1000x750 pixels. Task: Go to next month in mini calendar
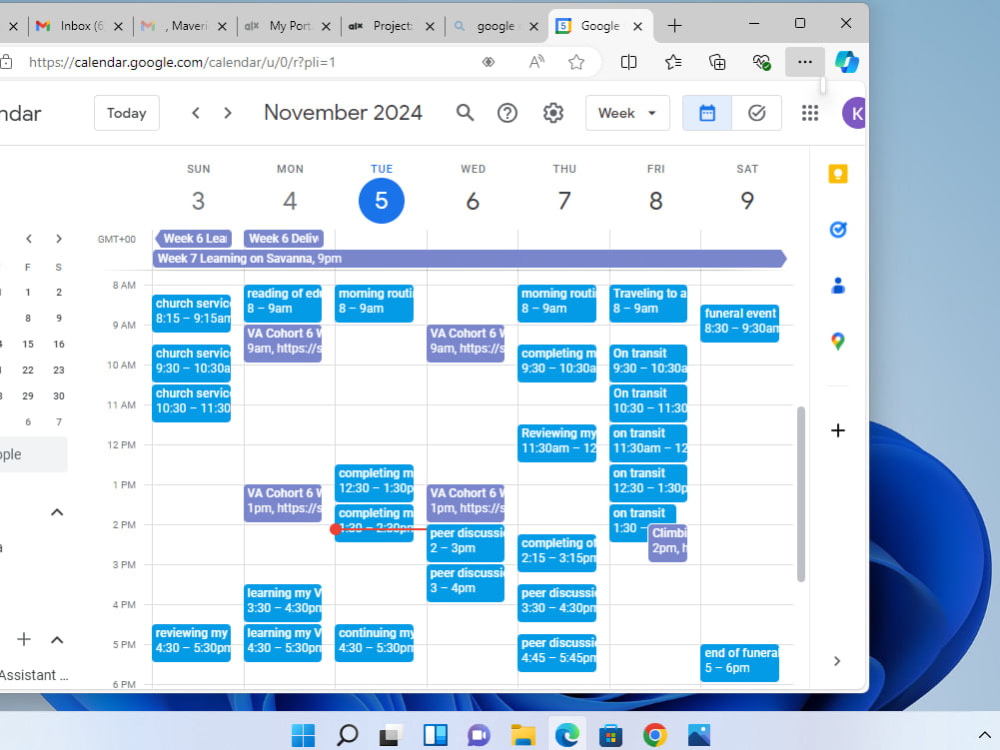tap(59, 239)
